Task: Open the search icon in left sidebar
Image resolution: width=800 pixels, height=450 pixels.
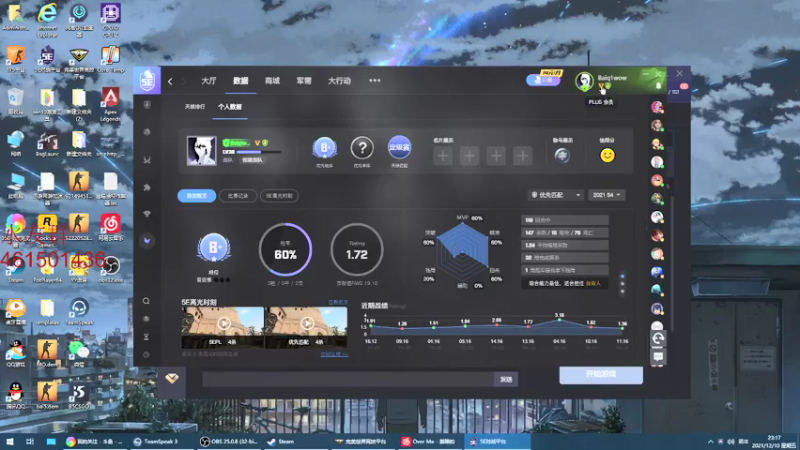Action: coord(146,301)
